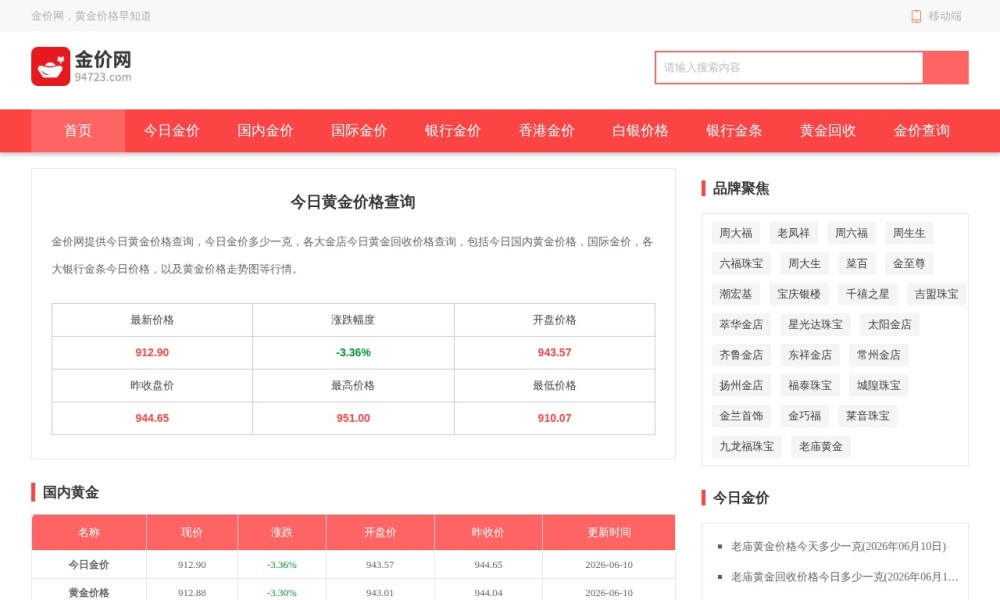Select the 周六福 brand tag
Viewport: 1000px width, 600px height.
(x=851, y=233)
